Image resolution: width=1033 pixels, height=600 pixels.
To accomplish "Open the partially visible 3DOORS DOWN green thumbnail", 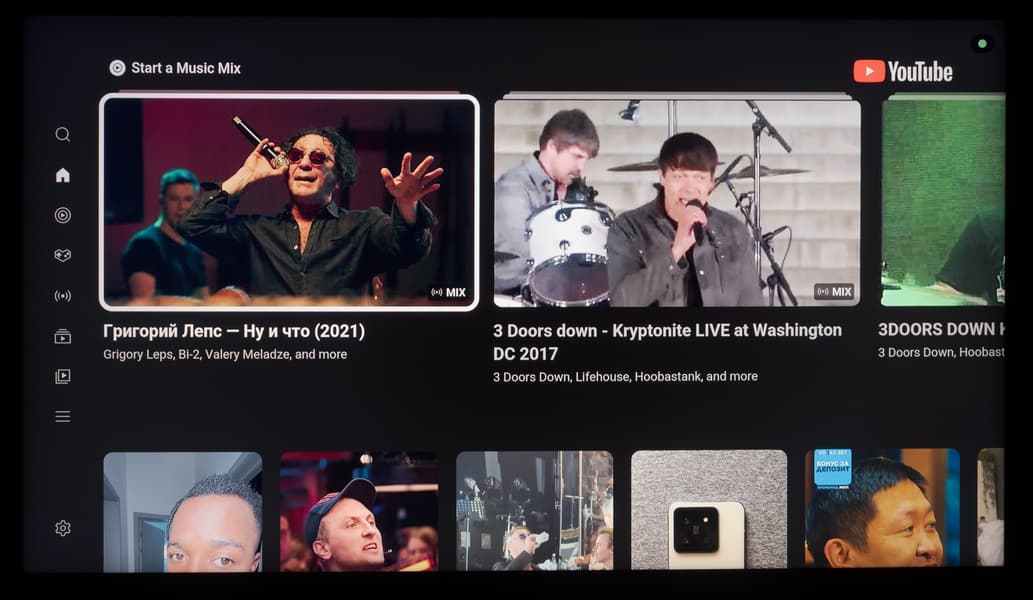I will pyautogui.click(x=943, y=202).
